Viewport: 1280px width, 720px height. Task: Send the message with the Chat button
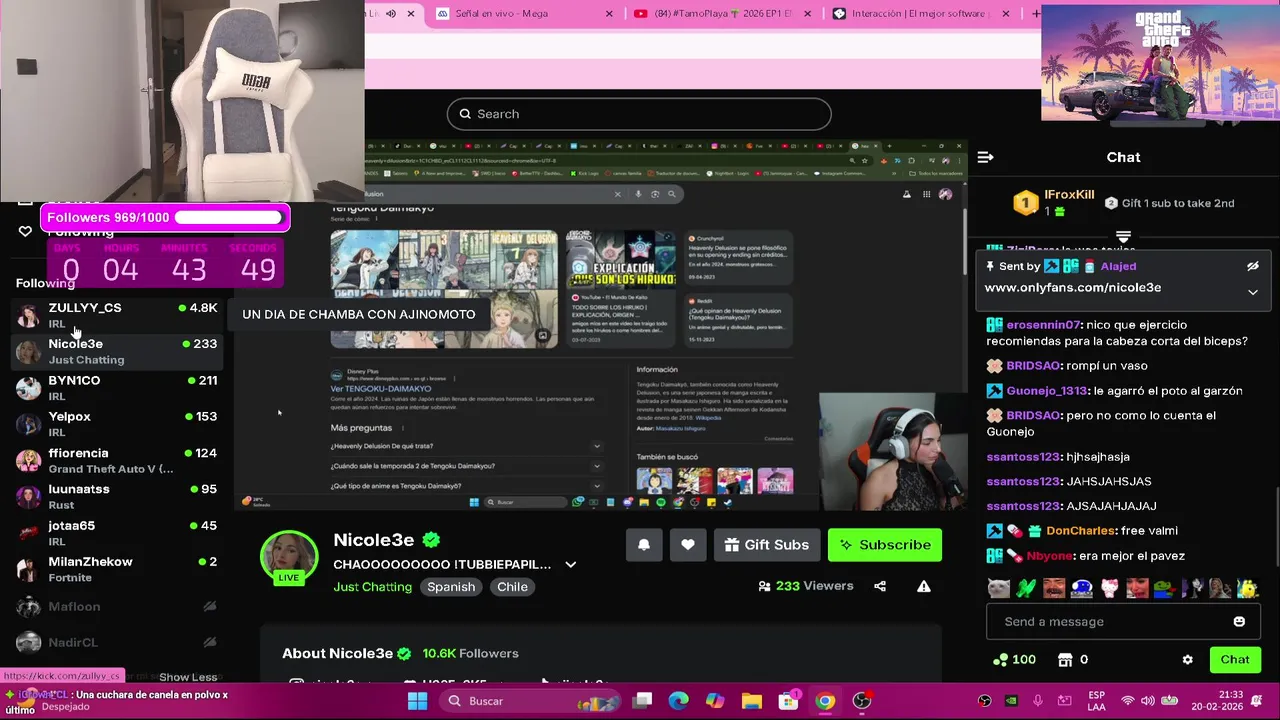click(x=1235, y=659)
